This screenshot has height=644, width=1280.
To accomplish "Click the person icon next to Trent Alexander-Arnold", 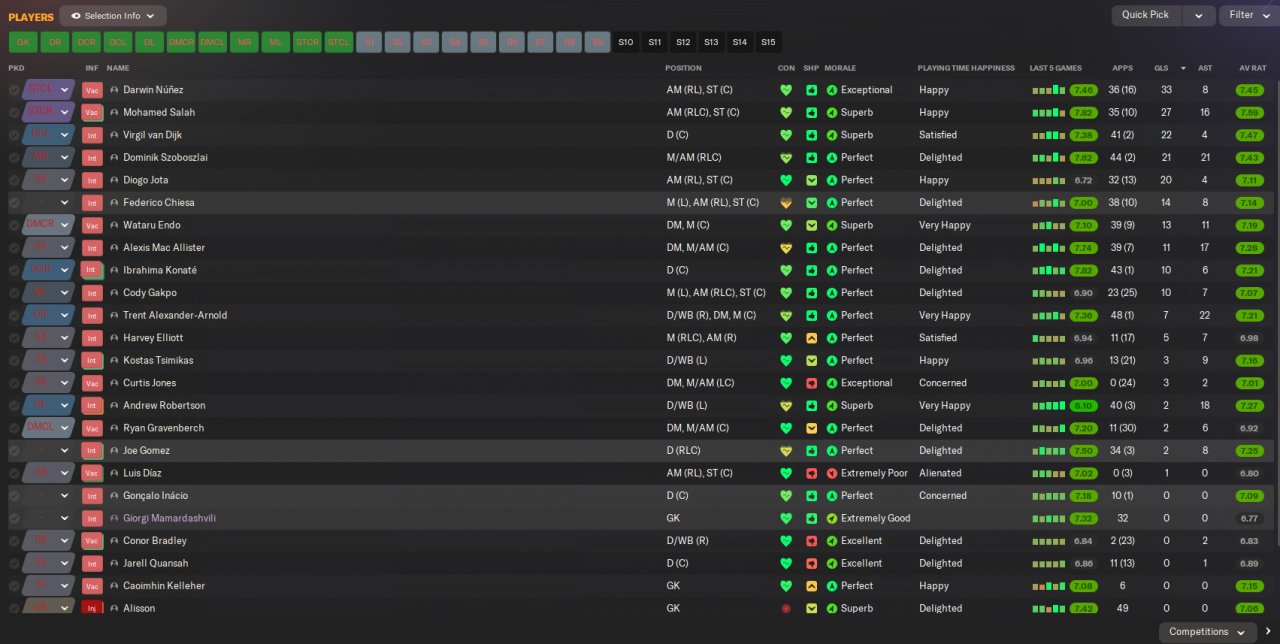I will point(114,315).
